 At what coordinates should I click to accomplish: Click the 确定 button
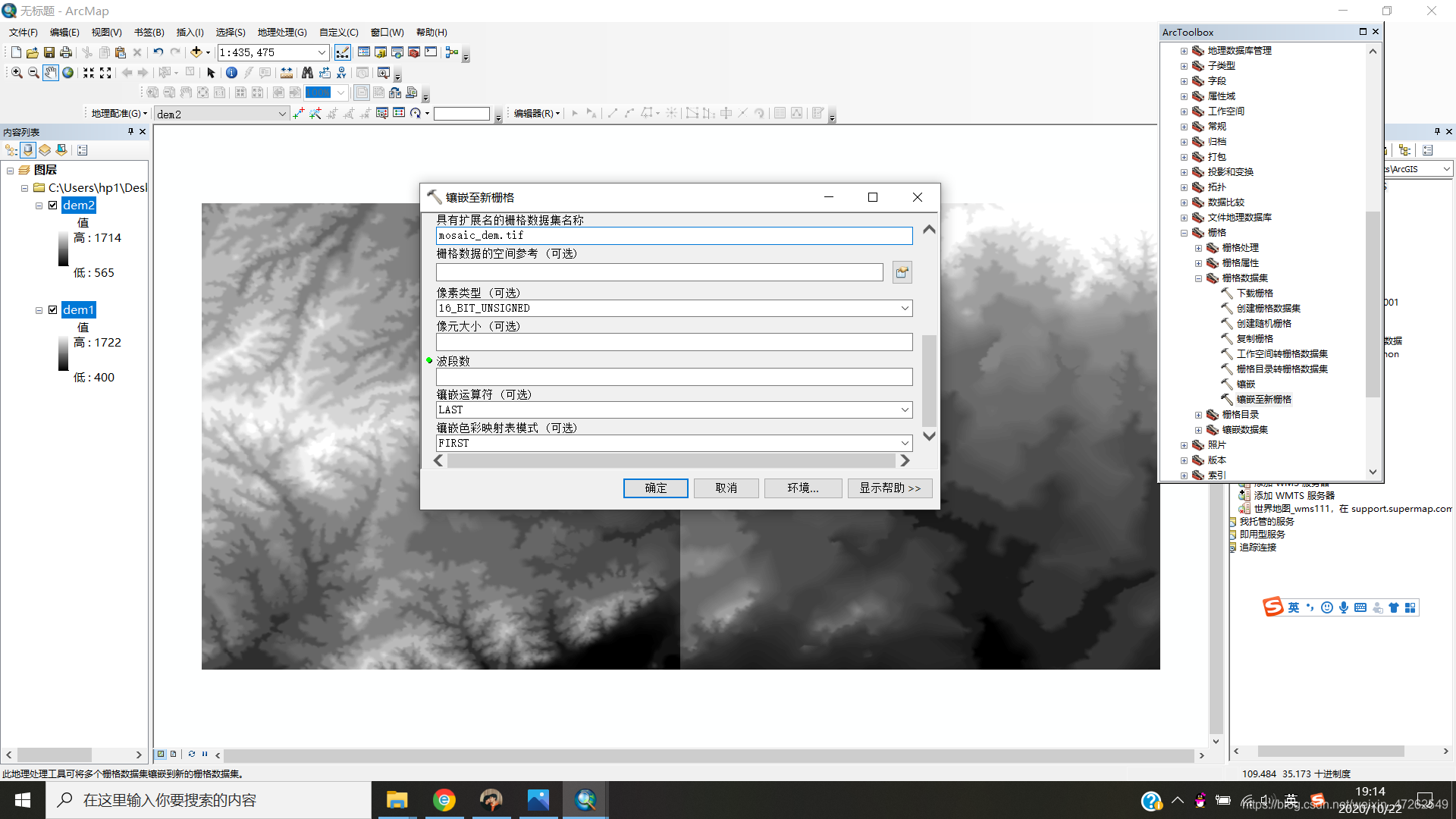[x=655, y=488]
